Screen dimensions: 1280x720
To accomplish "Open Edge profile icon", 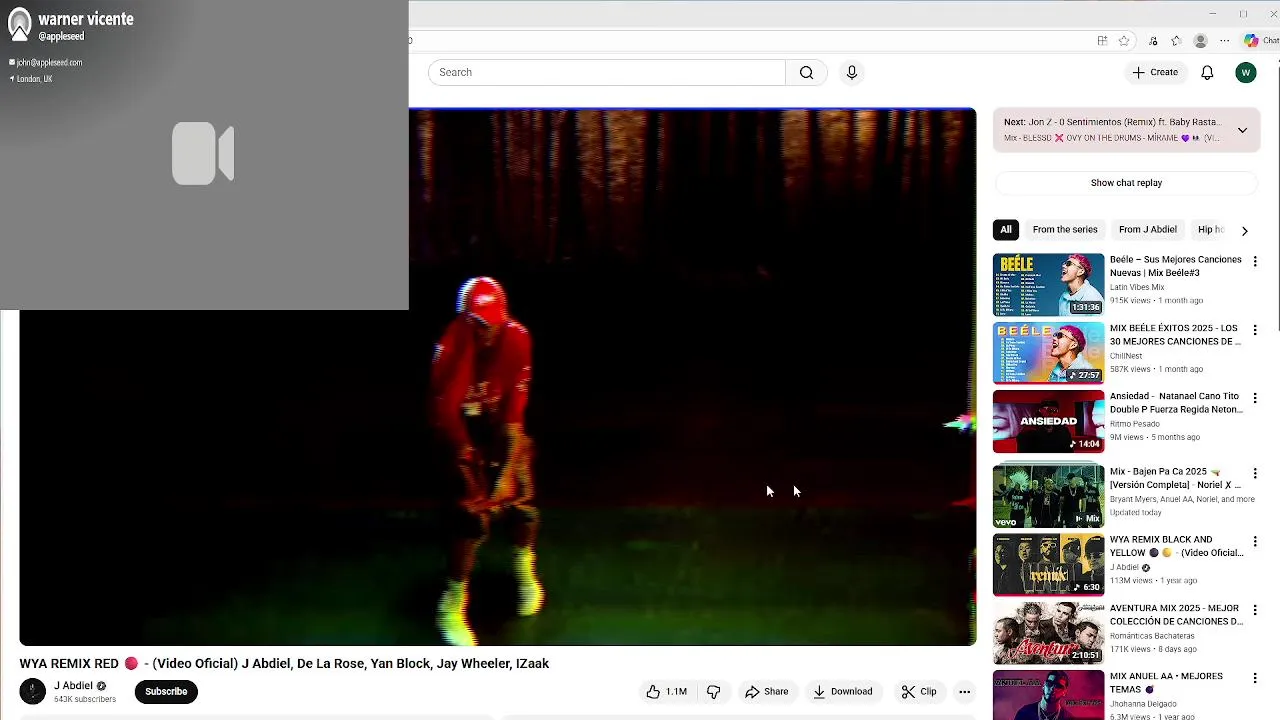I will click(1201, 41).
